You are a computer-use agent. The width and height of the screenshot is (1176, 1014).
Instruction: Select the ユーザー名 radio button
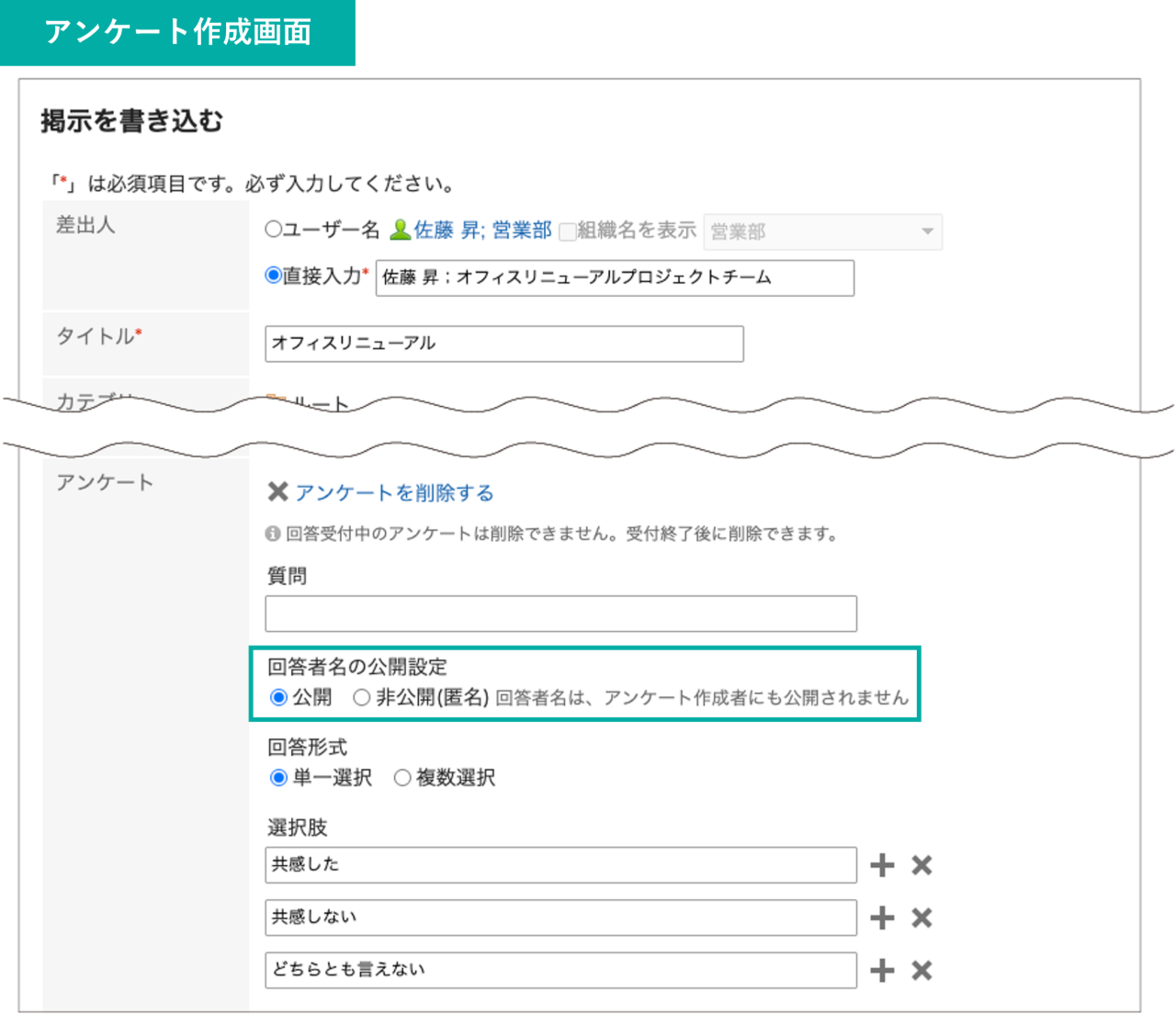[x=273, y=230]
